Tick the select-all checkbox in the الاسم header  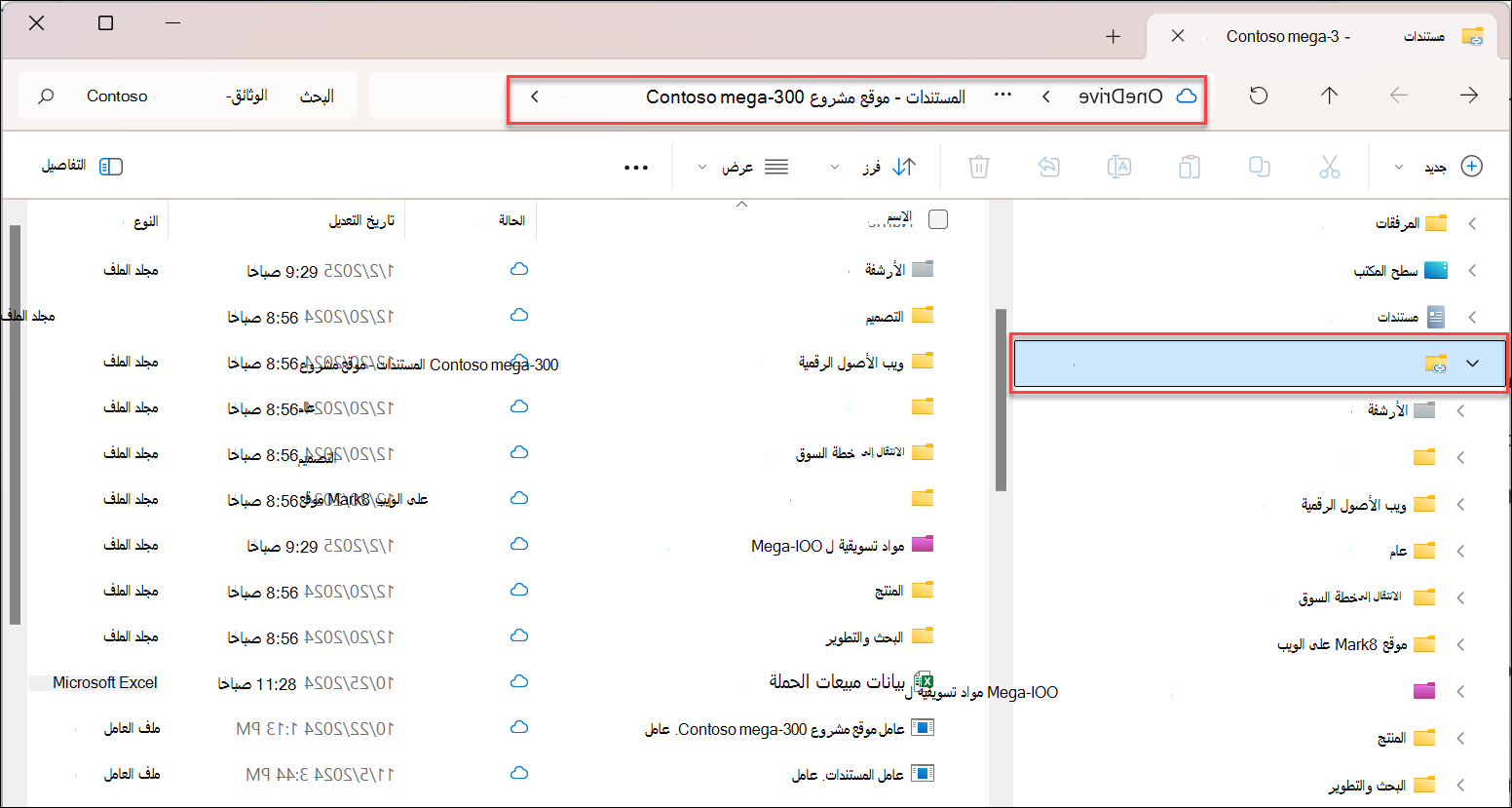pos(938,219)
